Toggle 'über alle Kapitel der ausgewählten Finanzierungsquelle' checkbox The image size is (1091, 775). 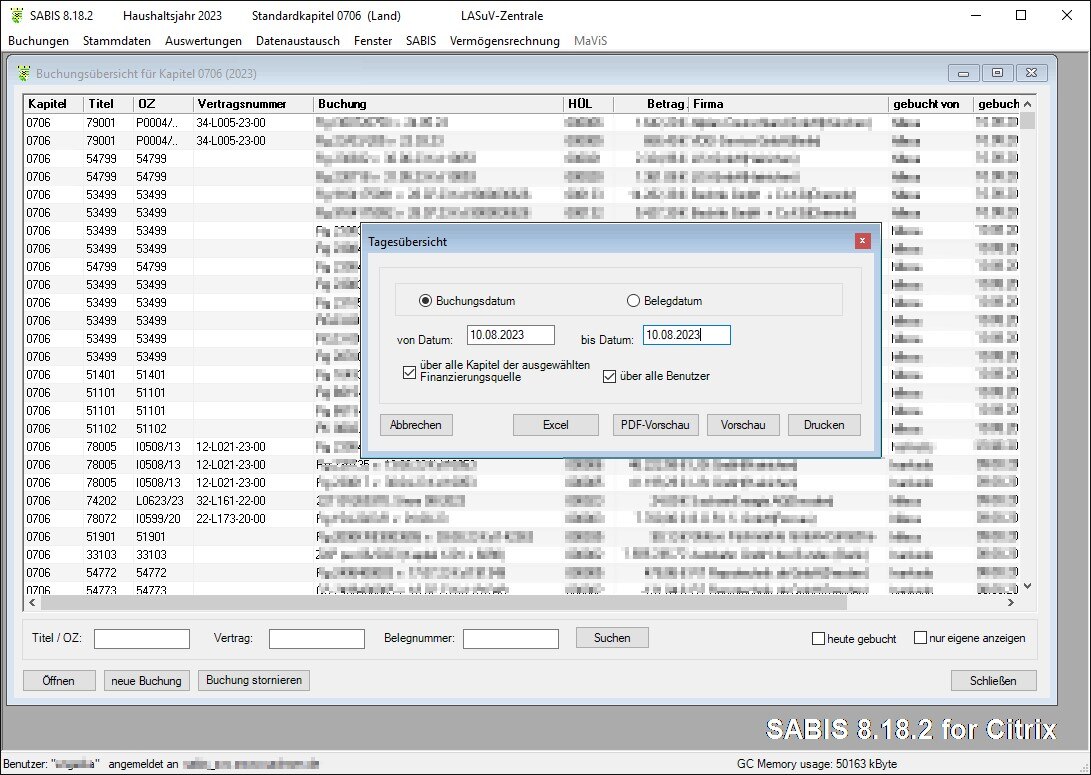409,372
